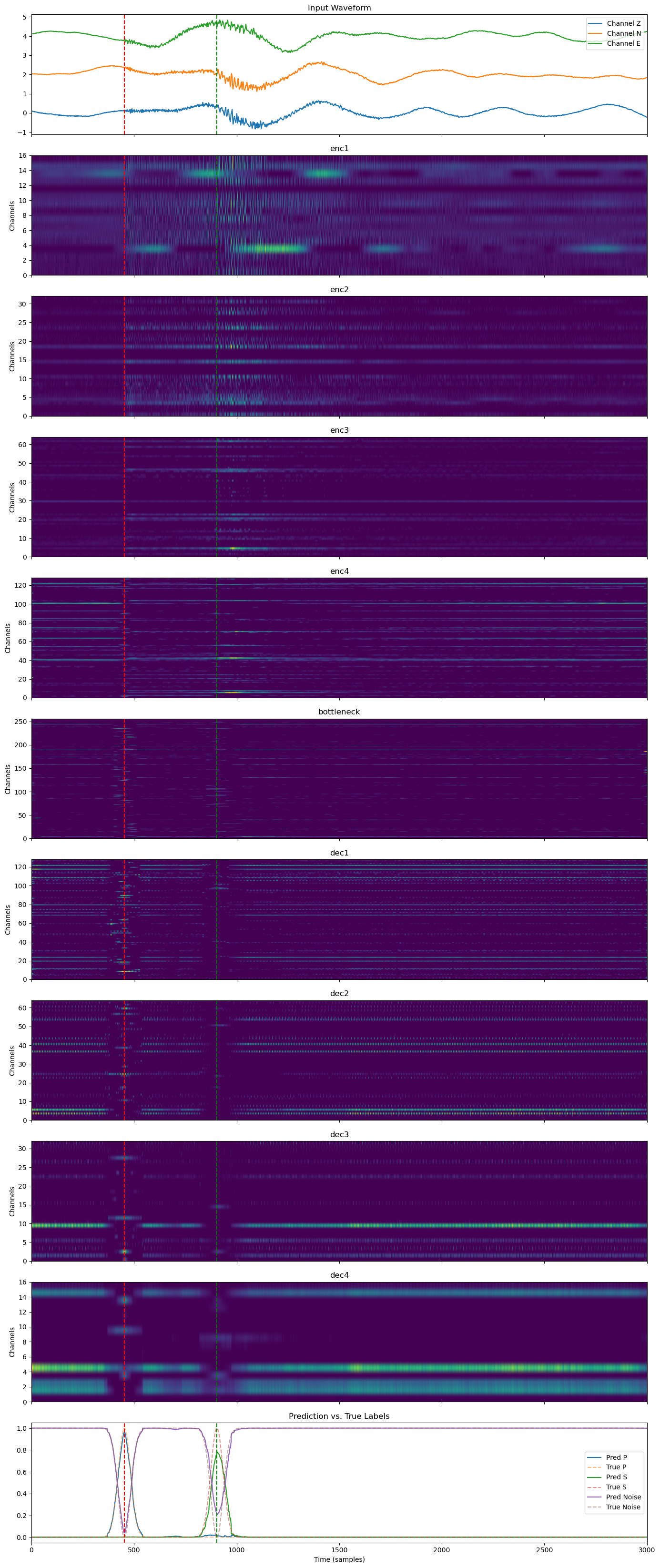Click the 'Prediction vs. True Labels' title
The image size is (660, 1568).
[339, 1416]
